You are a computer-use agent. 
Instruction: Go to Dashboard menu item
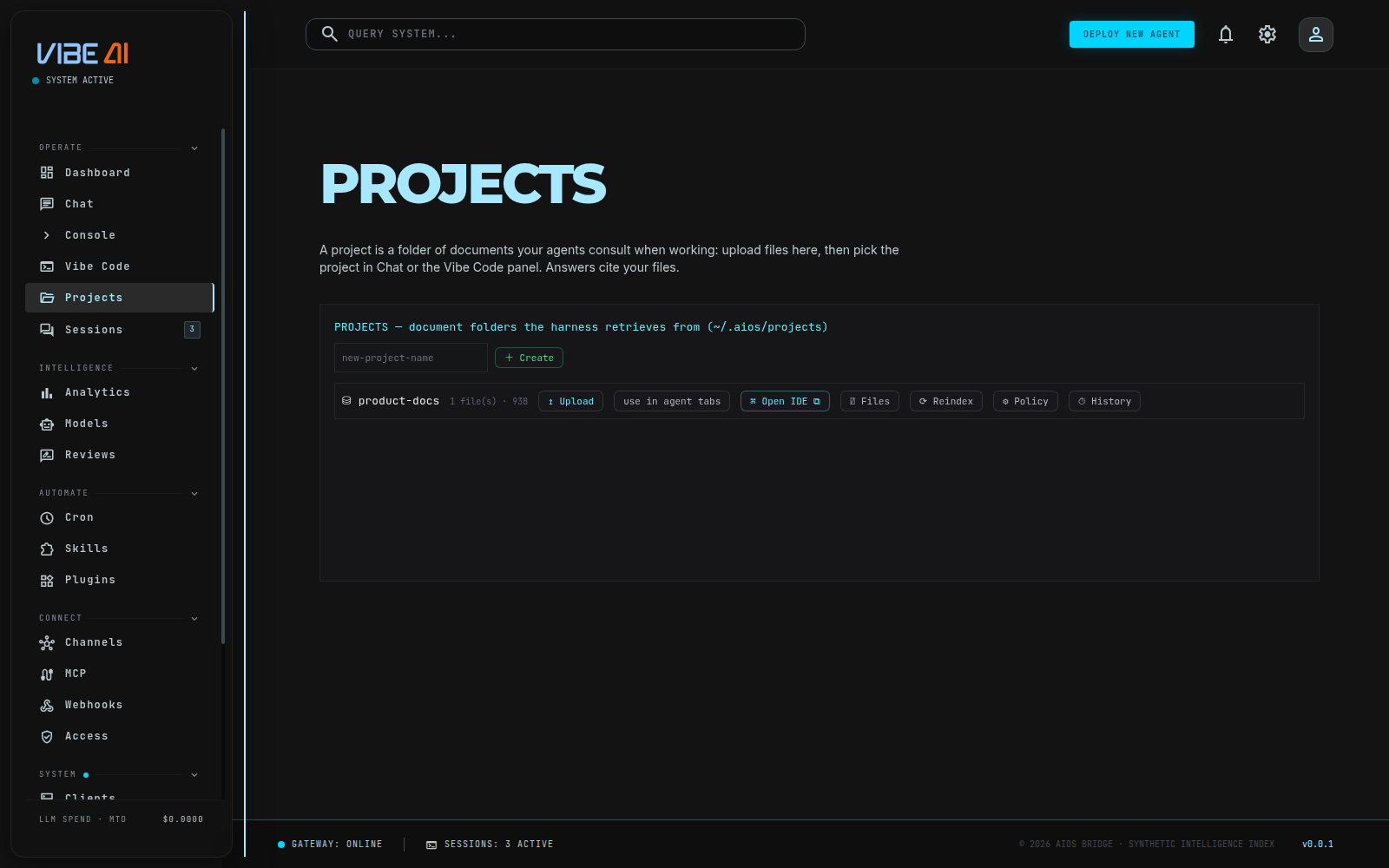click(x=120, y=173)
